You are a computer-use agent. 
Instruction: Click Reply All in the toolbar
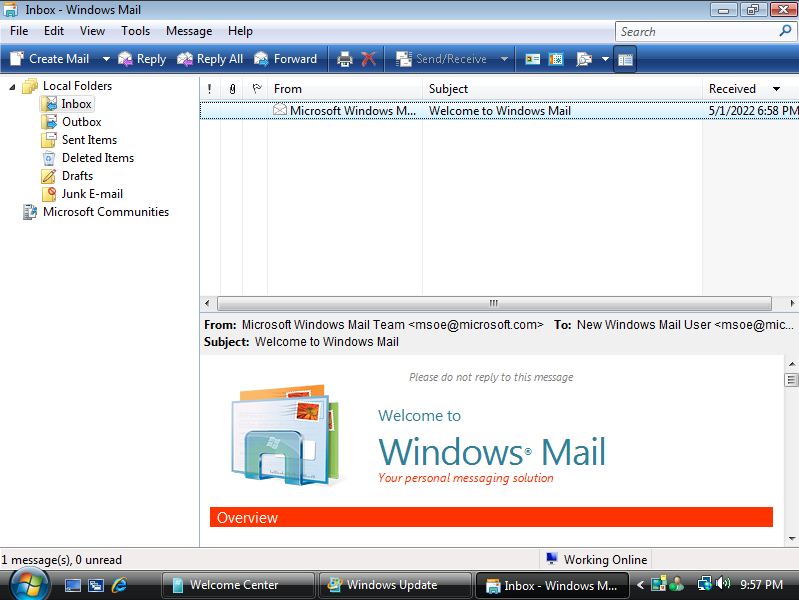point(210,59)
